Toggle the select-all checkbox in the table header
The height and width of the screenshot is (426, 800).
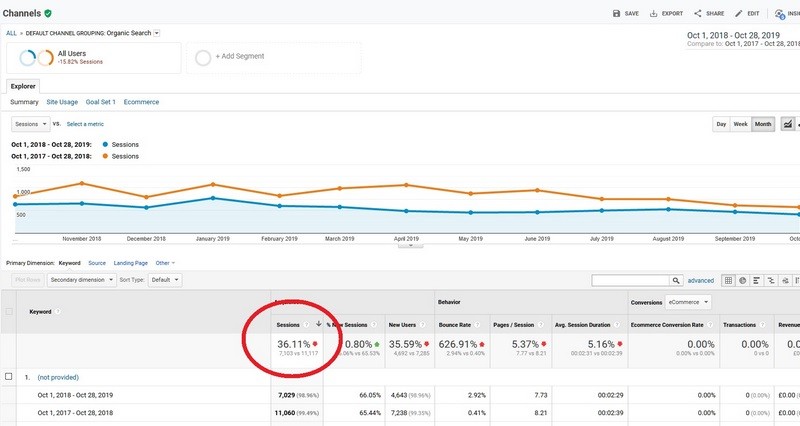pyautogui.click(x=9, y=312)
